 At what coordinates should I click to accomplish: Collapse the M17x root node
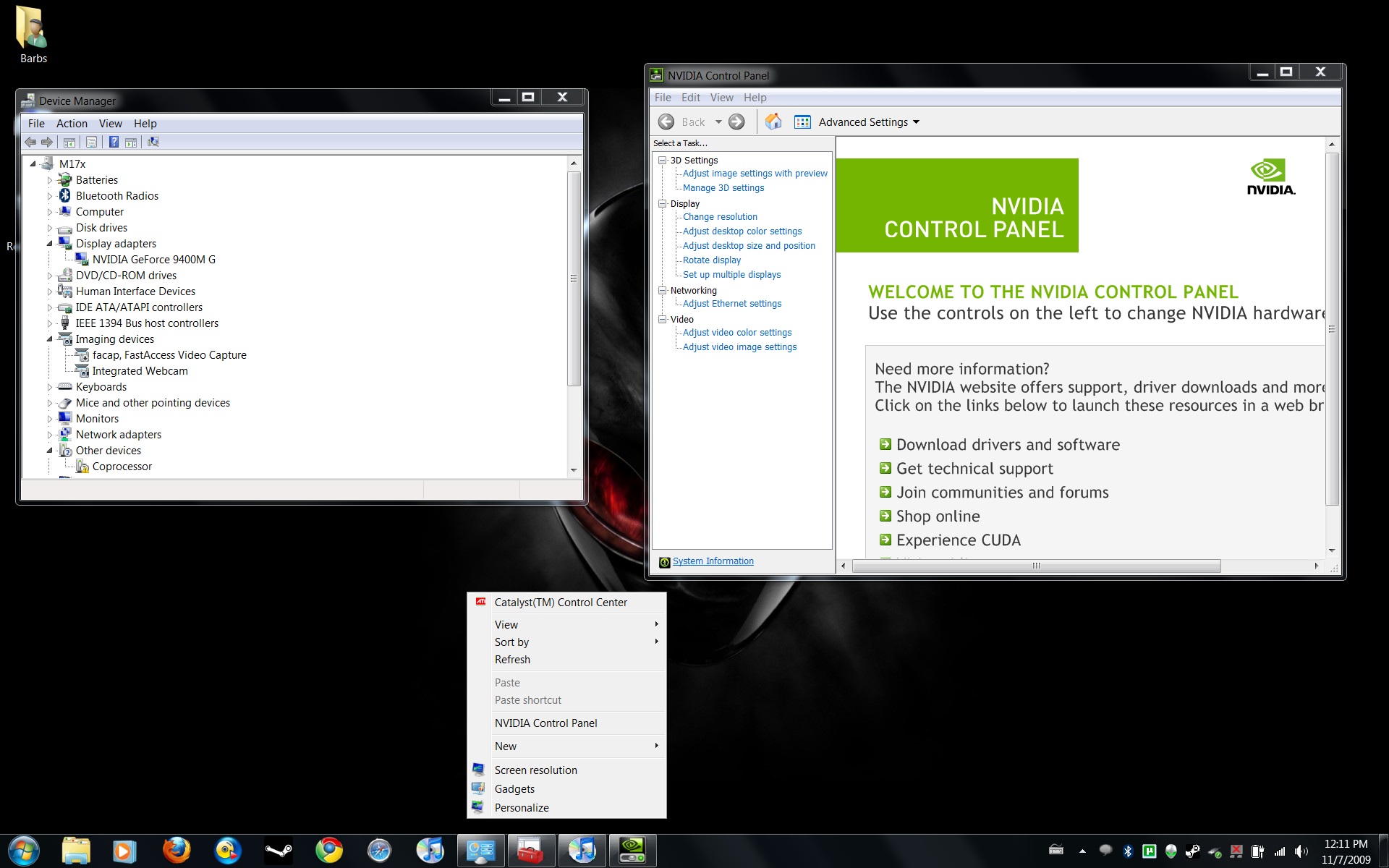point(33,164)
